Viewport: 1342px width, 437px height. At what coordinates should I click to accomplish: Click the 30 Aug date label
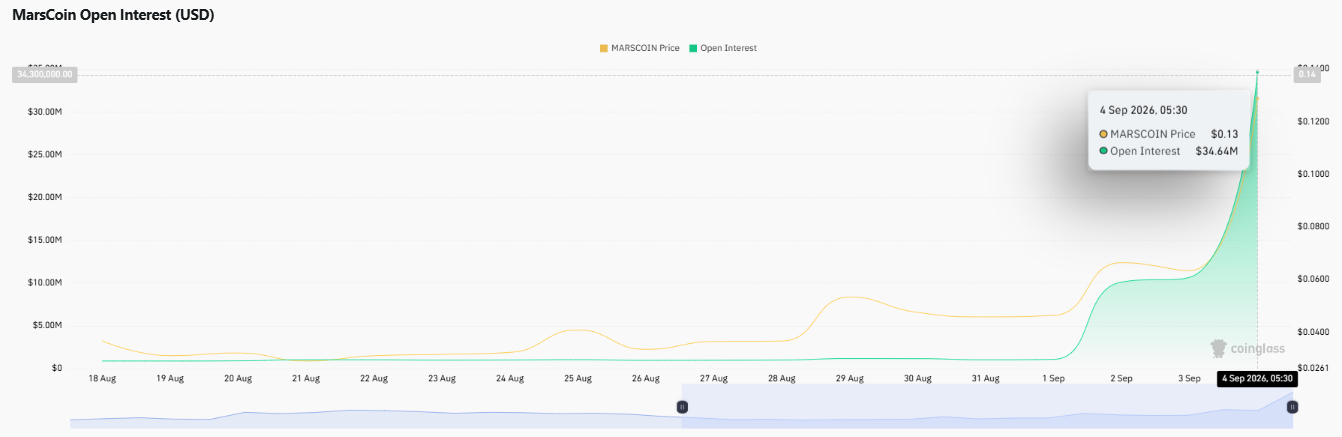pyautogui.click(x=918, y=379)
